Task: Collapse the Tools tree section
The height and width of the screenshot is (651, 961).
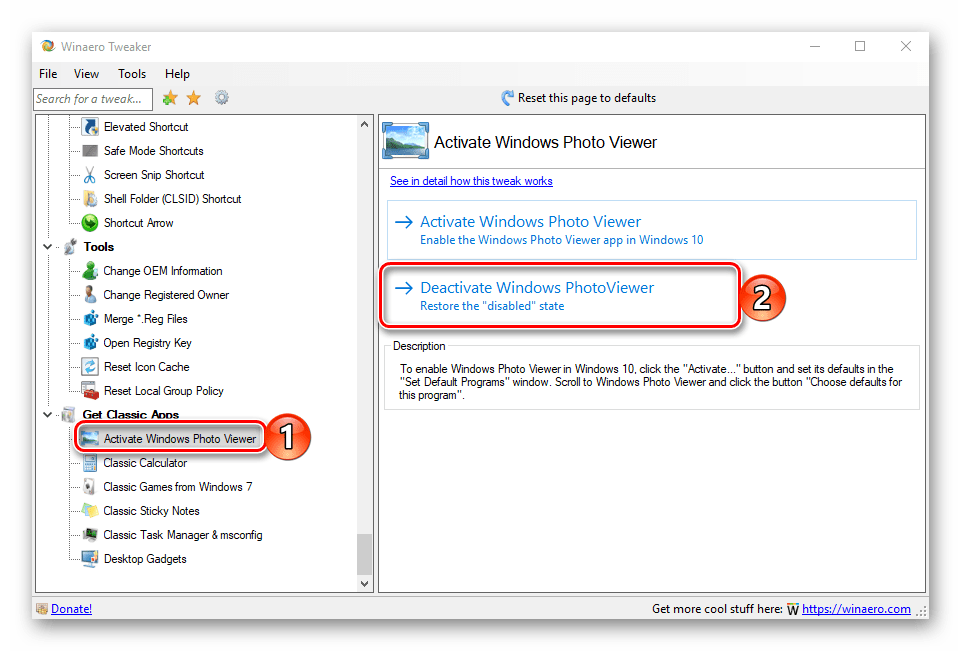Action: click(x=46, y=247)
